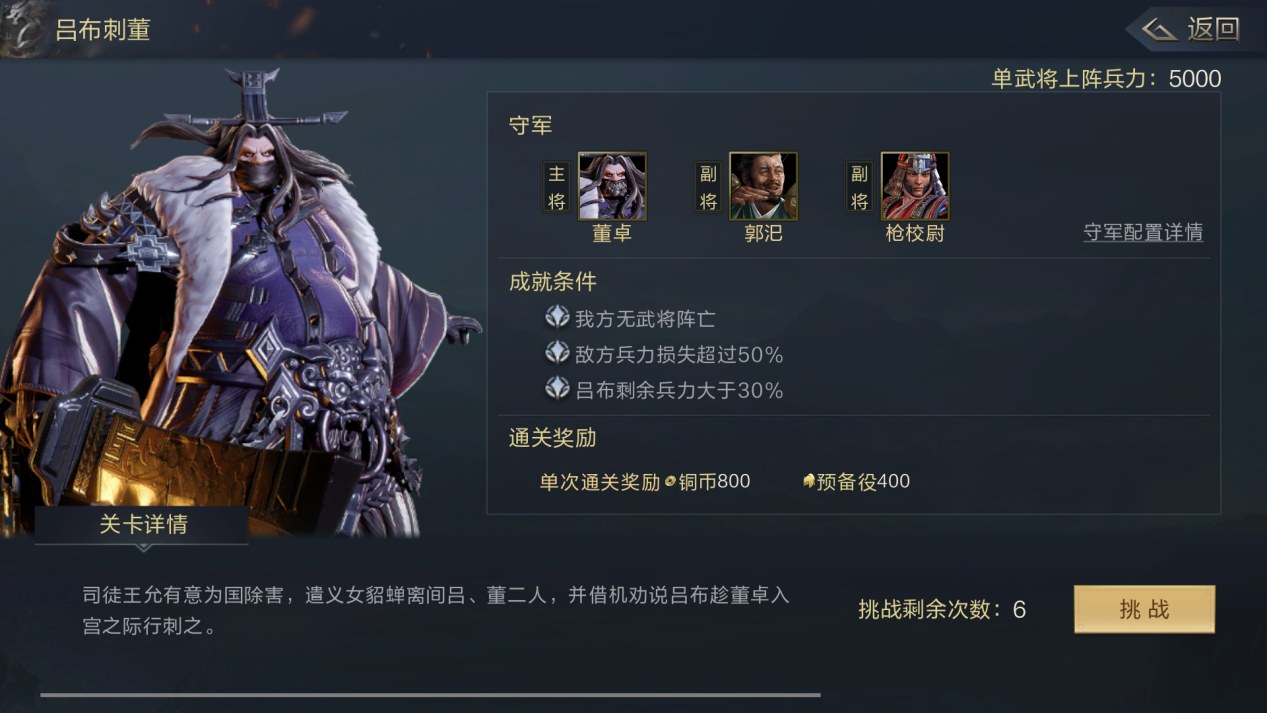Select 枪校尉 deputy general portrait

coord(915,186)
